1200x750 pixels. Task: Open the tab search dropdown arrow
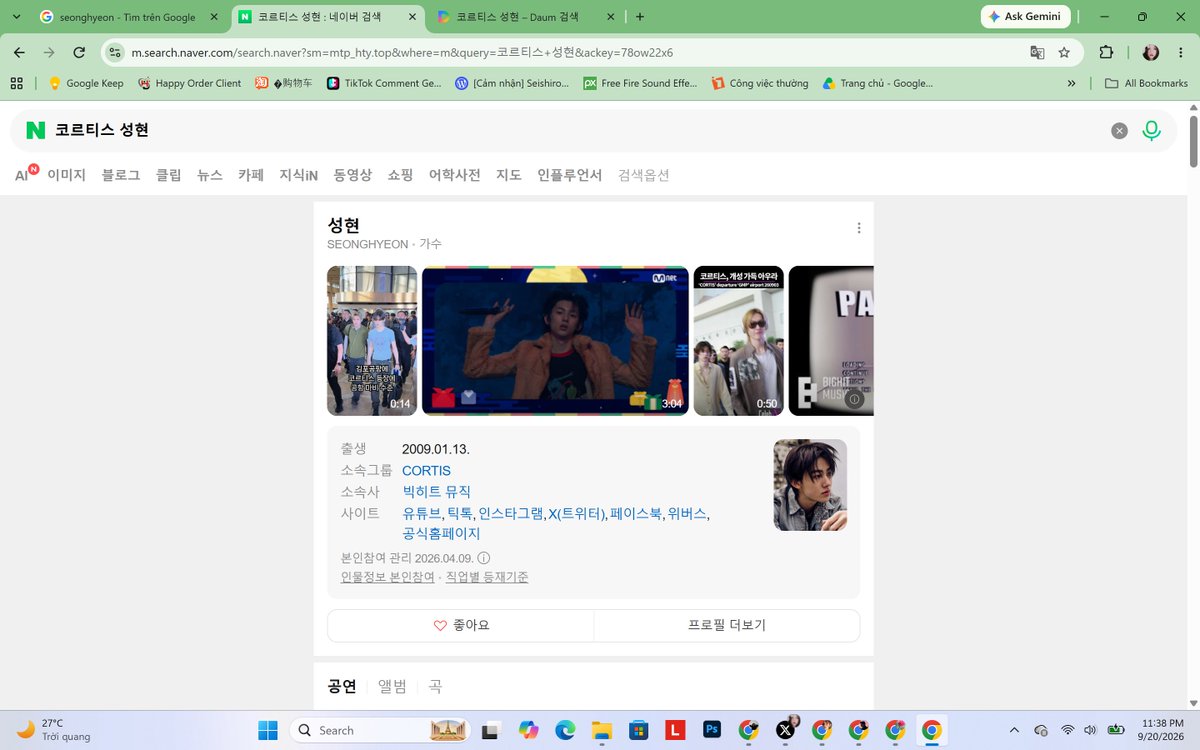pos(16,17)
